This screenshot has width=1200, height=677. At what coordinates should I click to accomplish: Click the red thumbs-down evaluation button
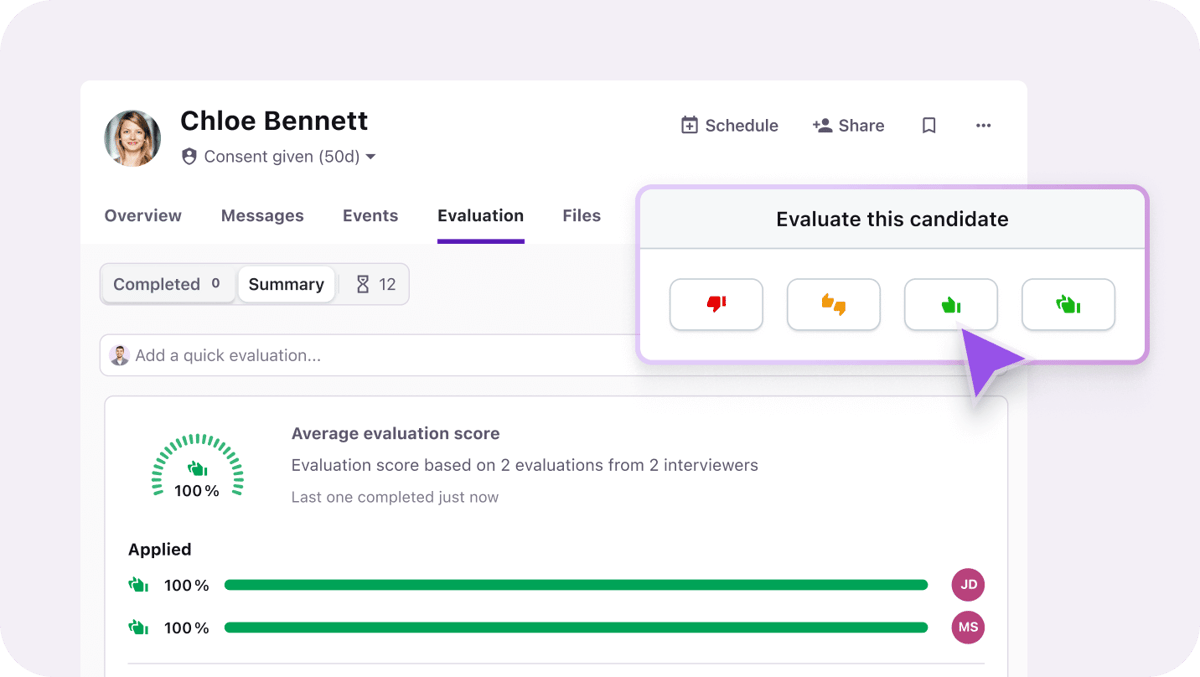716,304
